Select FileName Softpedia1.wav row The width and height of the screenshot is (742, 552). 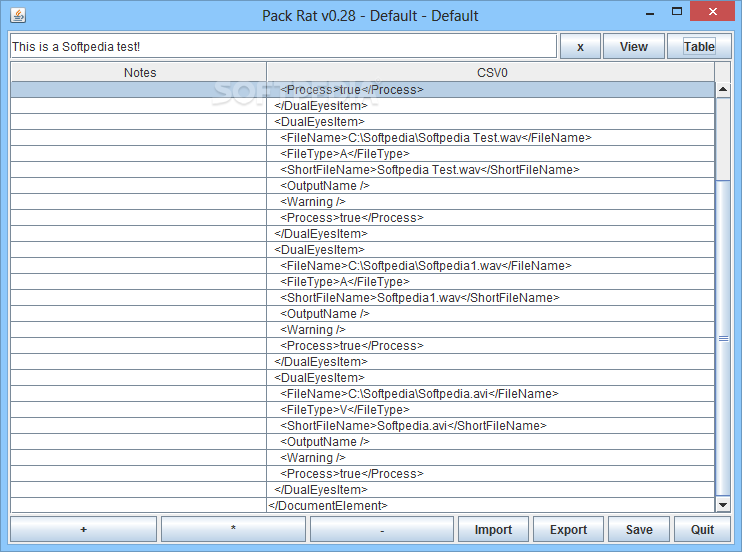tap(362, 266)
